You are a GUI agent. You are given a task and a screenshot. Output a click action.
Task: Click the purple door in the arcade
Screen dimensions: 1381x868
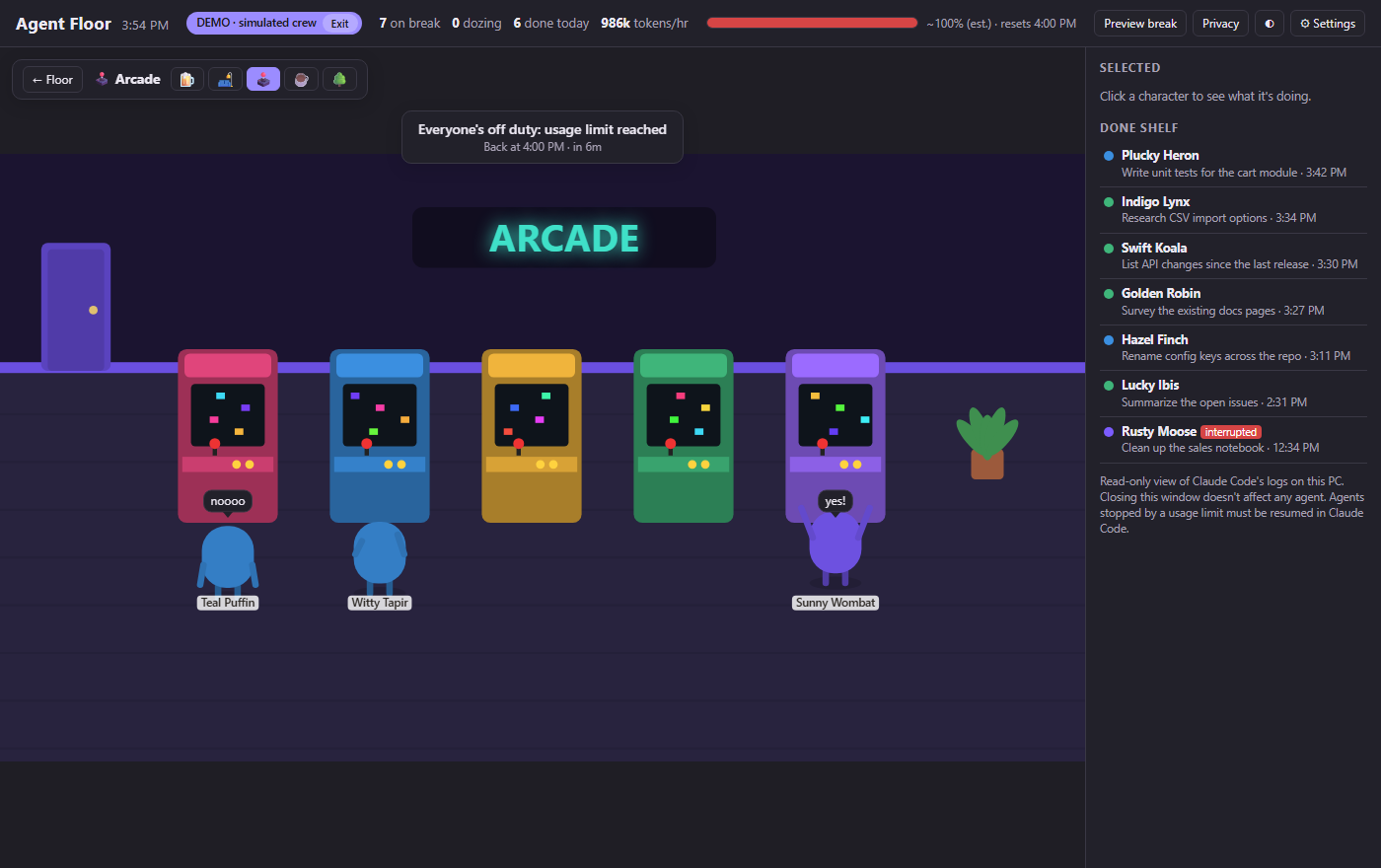[x=76, y=307]
